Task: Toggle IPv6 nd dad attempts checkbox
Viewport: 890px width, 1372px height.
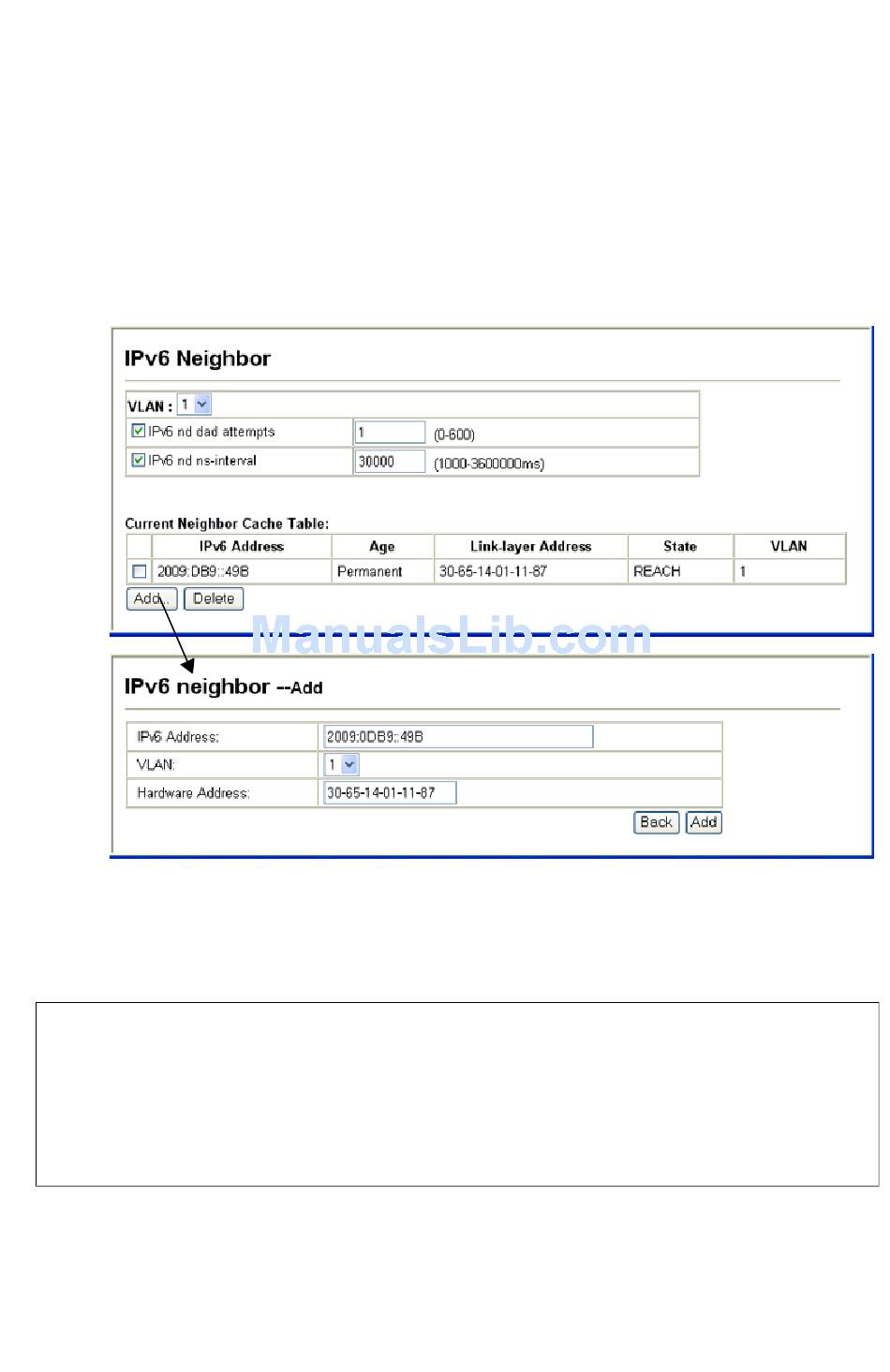Action: tap(139, 432)
